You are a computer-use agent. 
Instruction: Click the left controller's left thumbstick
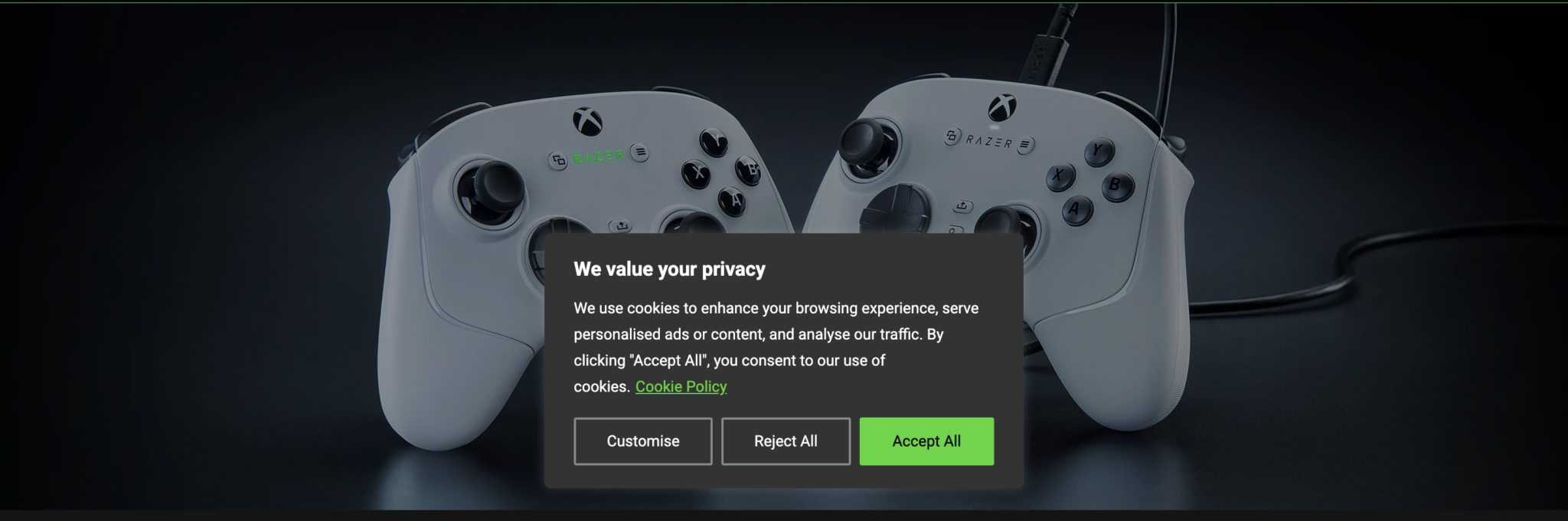coord(492,192)
